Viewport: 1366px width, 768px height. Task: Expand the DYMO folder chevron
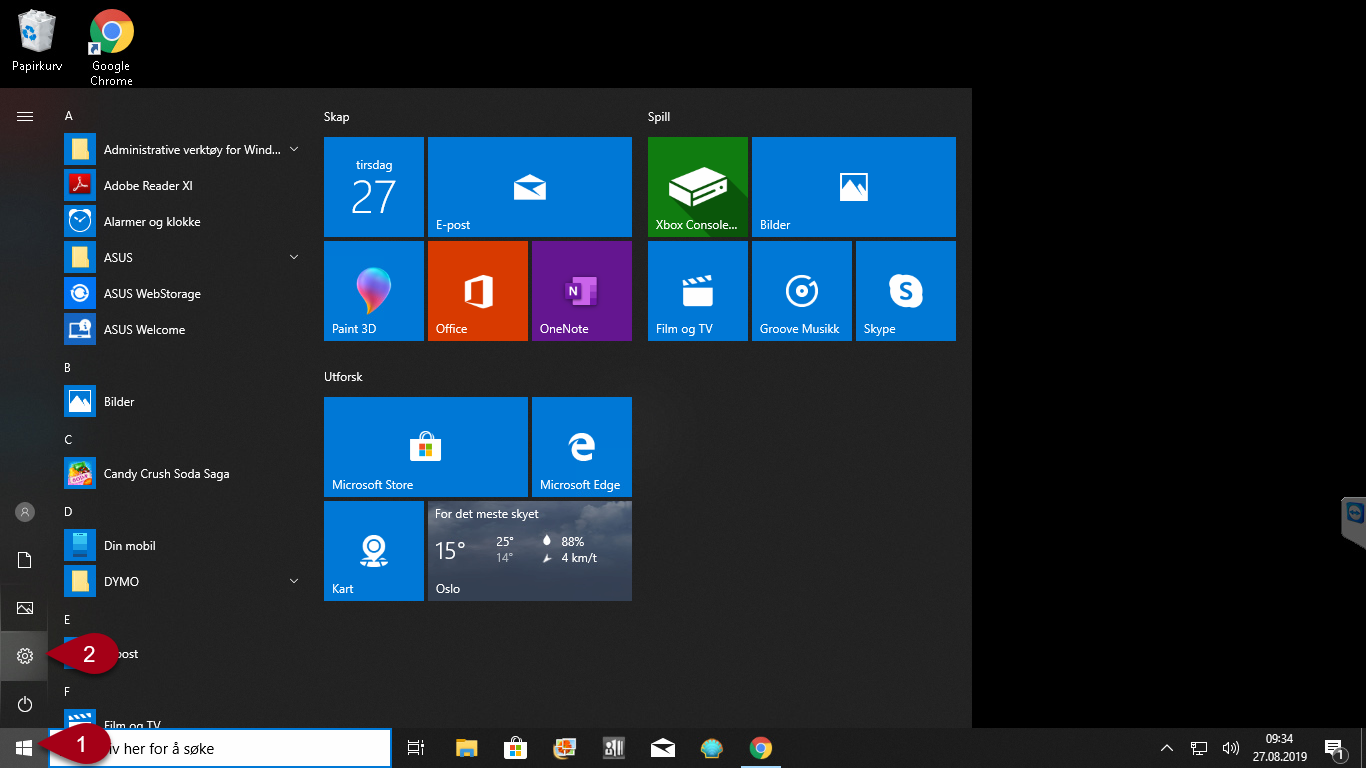pos(294,582)
